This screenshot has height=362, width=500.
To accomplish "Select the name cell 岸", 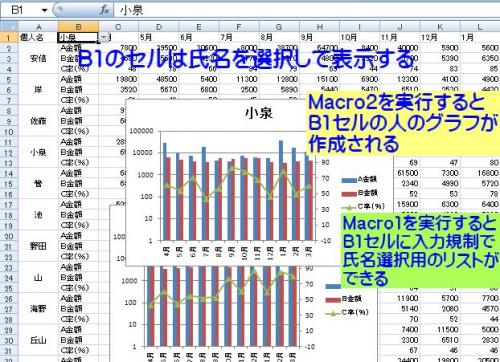I will pos(38,90).
